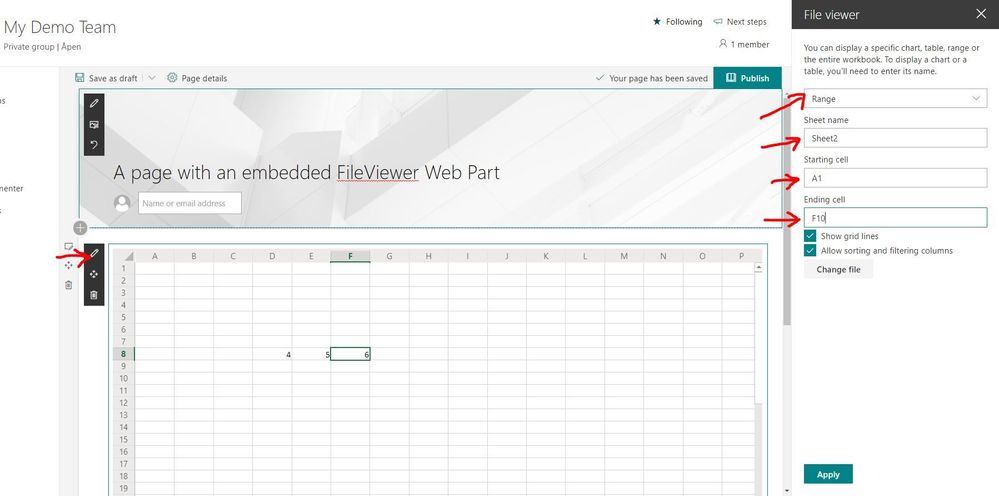Click the Ending cell input field
Screen dimensions: 999x496
tap(895, 218)
